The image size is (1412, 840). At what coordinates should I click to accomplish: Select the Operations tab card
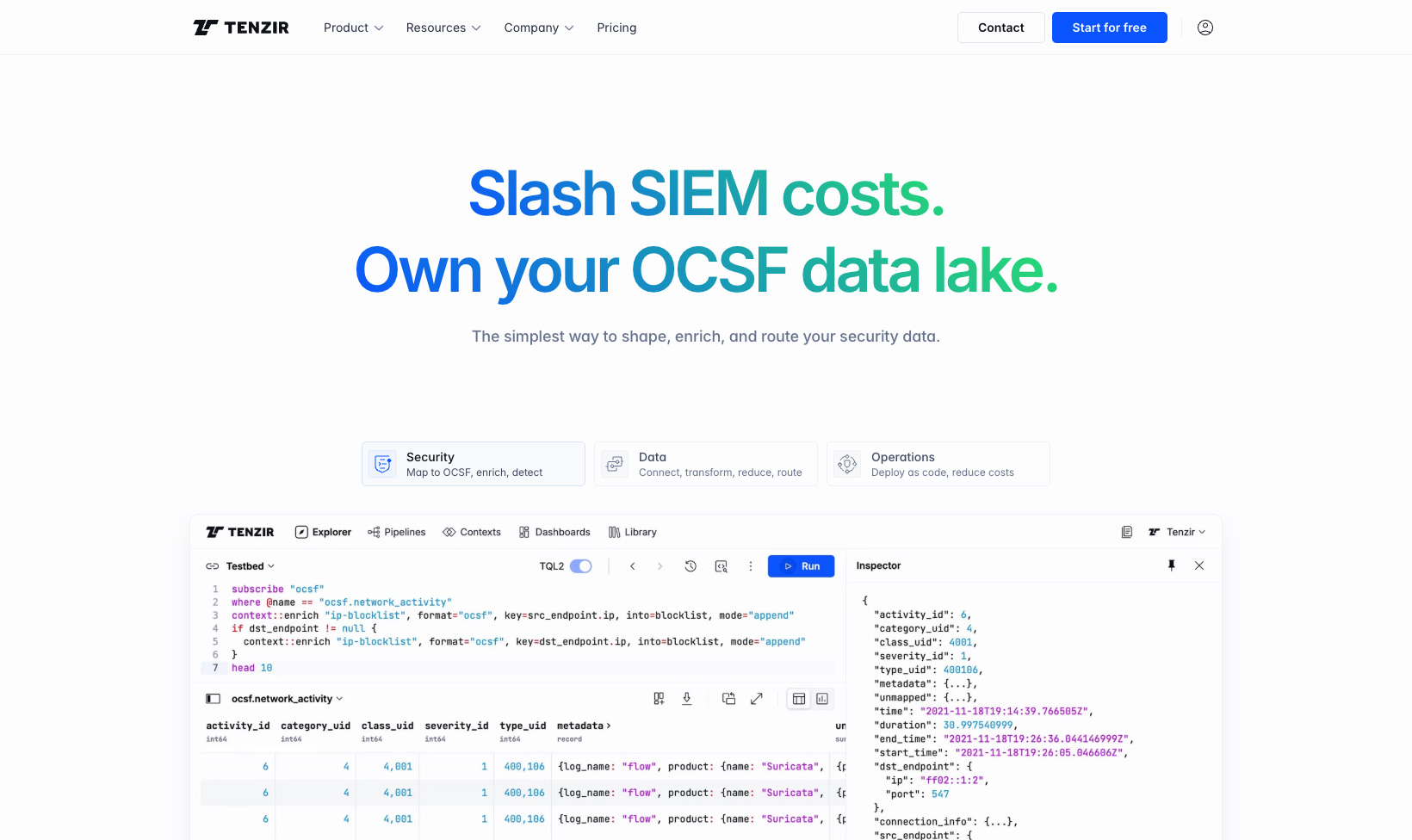[938, 464]
